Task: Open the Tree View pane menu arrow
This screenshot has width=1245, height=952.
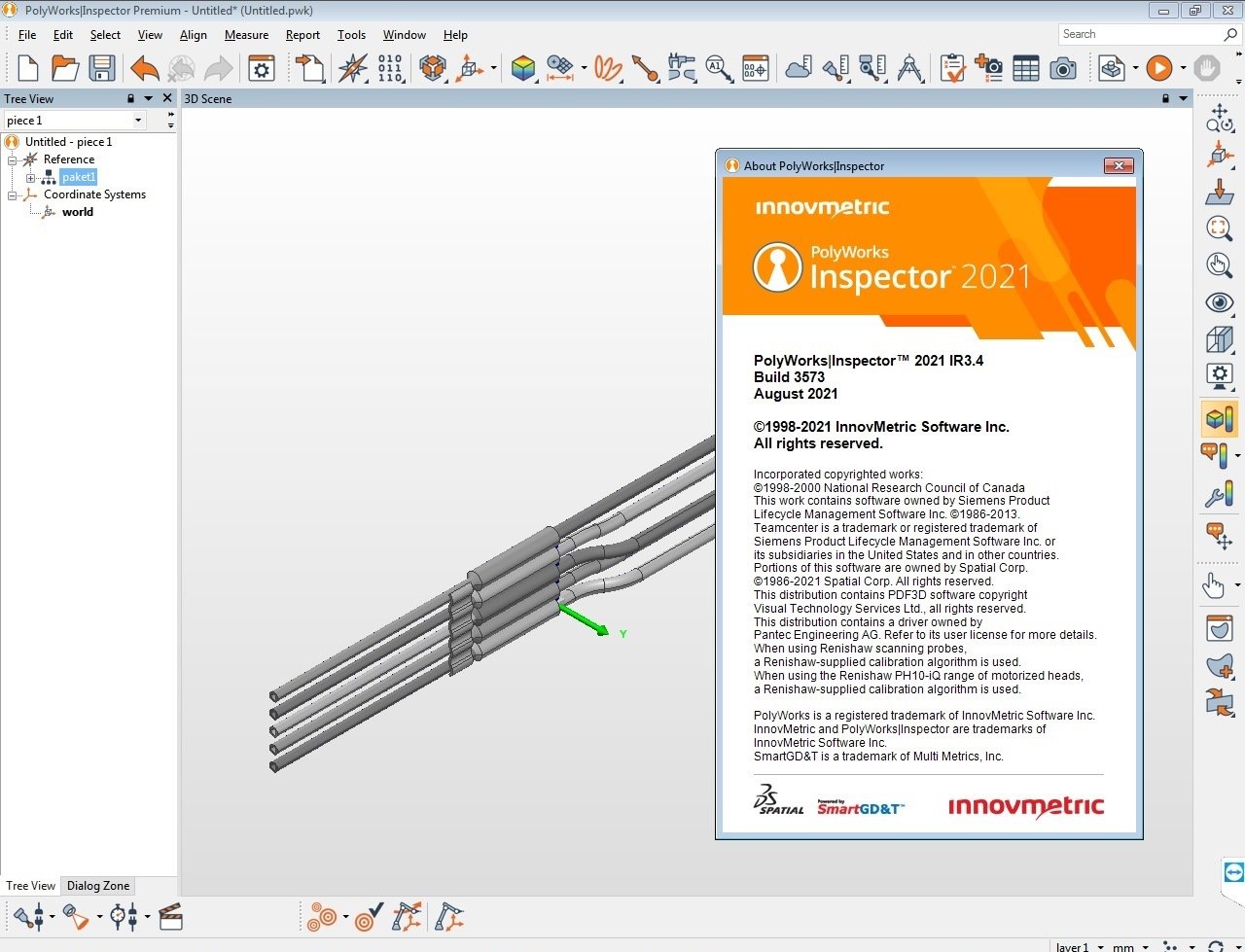Action: click(149, 98)
